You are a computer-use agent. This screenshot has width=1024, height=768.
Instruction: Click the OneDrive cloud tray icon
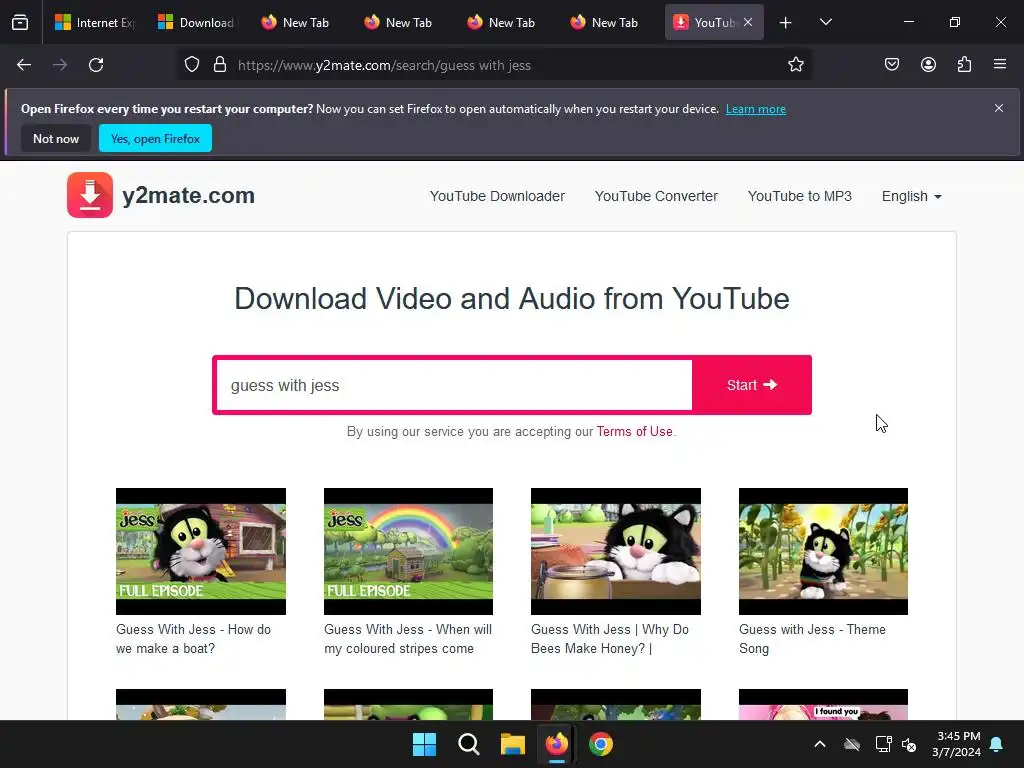pyautogui.click(x=852, y=744)
